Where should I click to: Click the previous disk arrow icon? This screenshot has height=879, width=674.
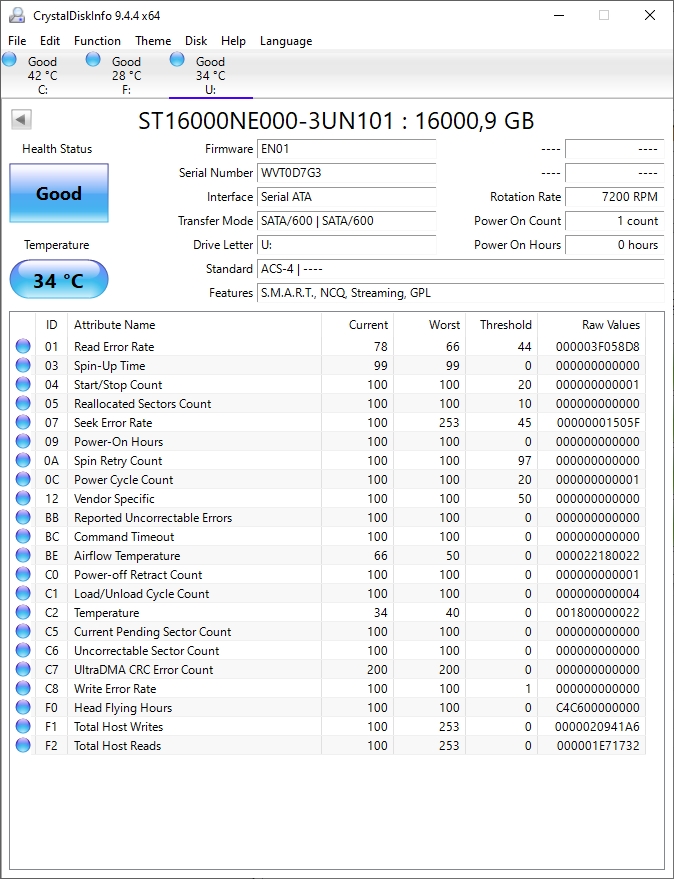tap(21, 120)
